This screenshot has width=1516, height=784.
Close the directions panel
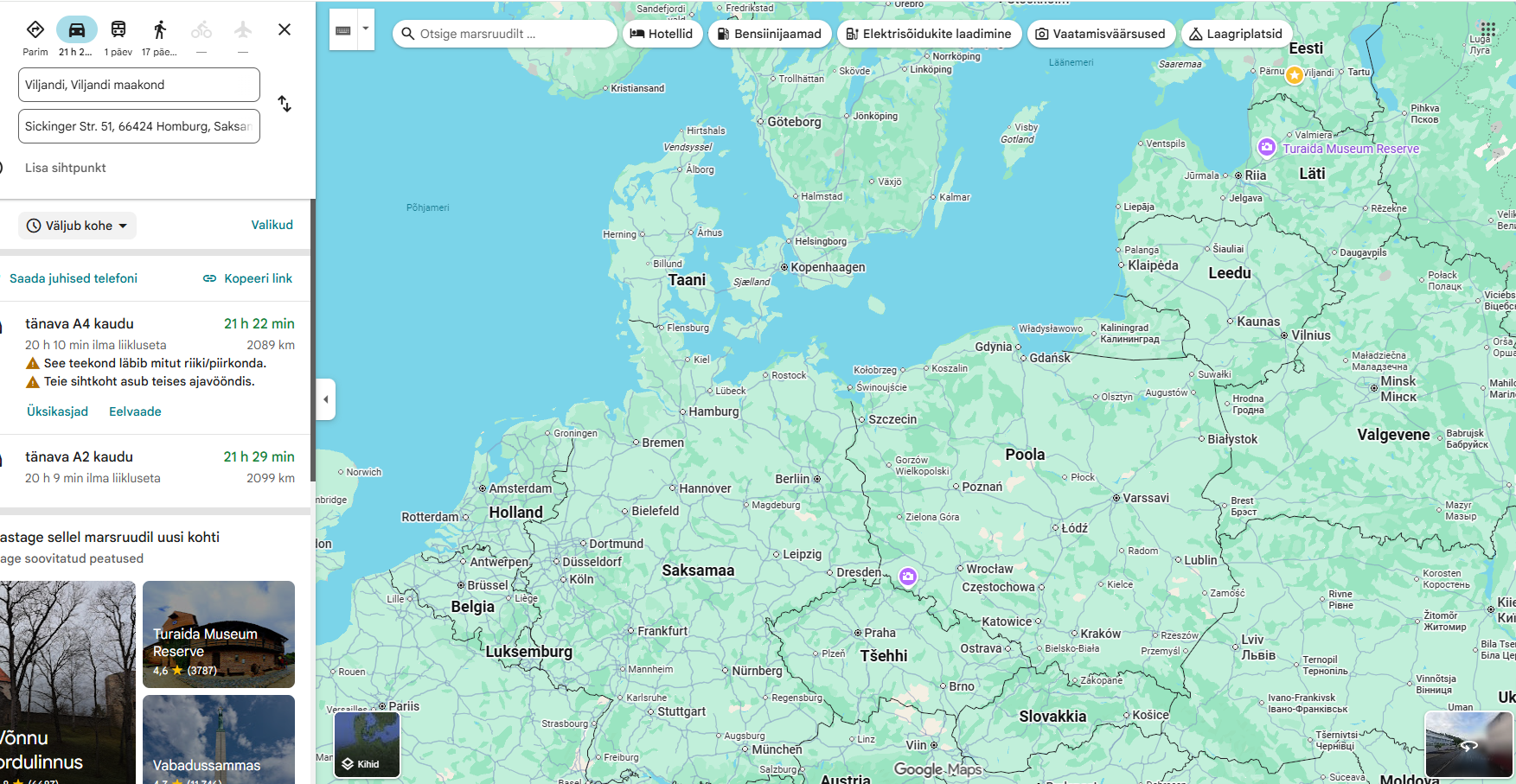[x=285, y=29]
